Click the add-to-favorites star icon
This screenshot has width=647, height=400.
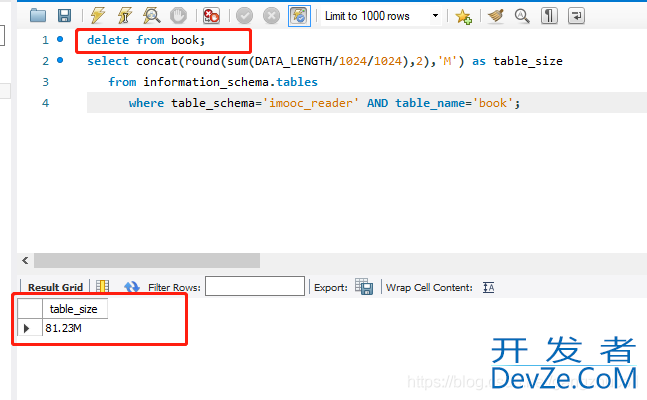(x=463, y=16)
